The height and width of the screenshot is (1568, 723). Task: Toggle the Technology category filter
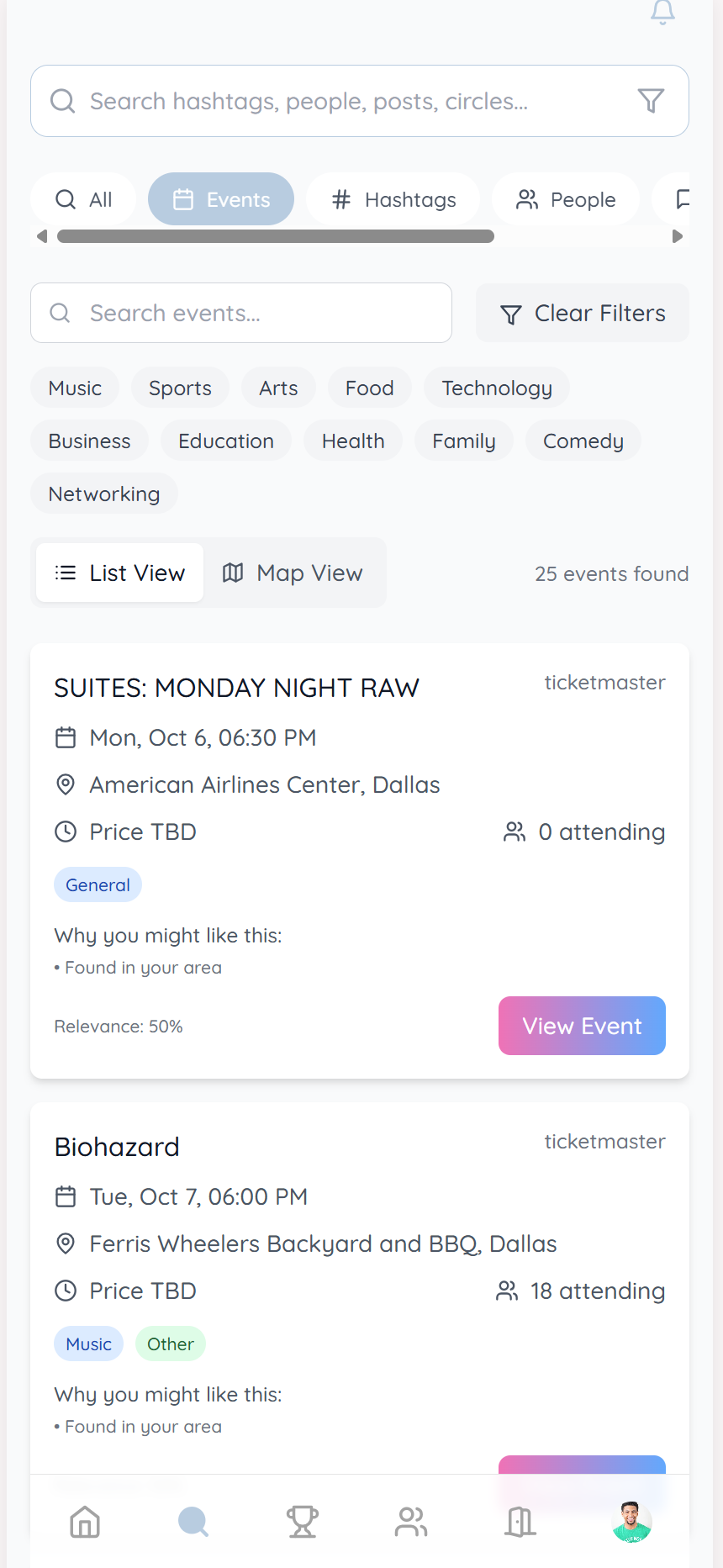497,388
